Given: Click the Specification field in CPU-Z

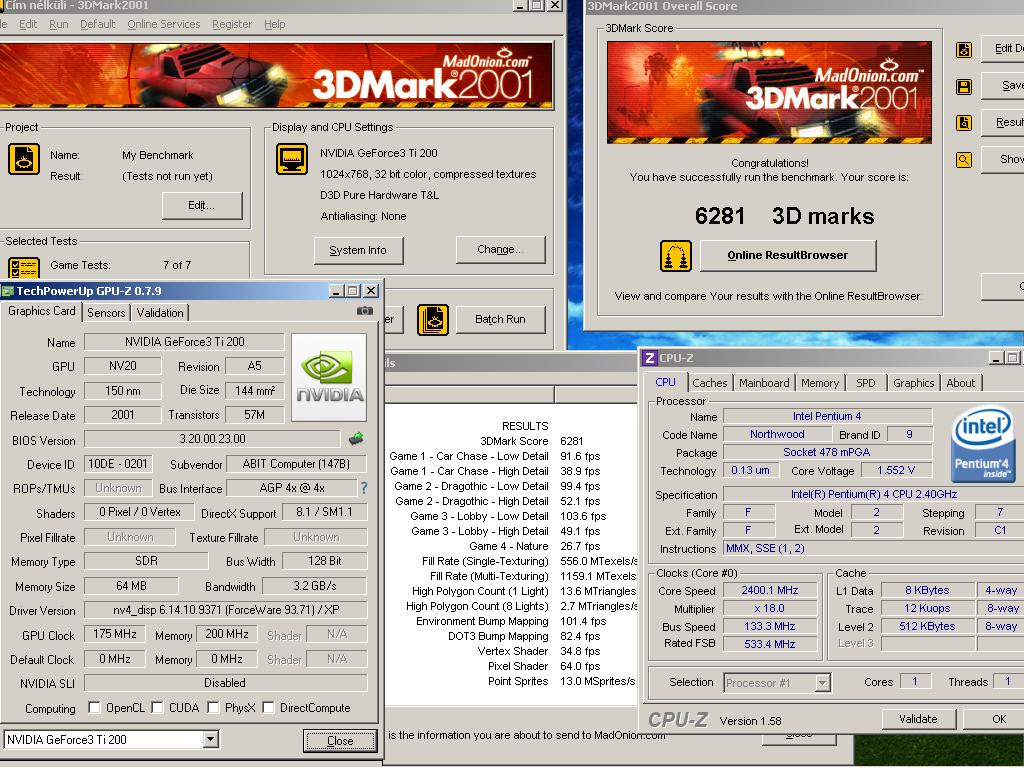Looking at the screenshot, I should (x=874, y=494).
